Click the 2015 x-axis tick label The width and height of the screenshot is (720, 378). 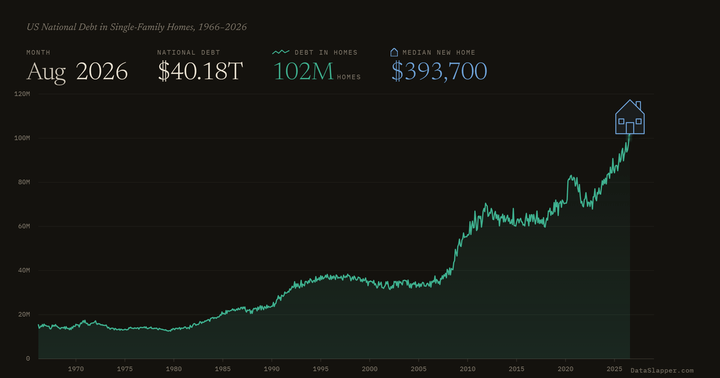pyautogui.click(x=517, y=369)
